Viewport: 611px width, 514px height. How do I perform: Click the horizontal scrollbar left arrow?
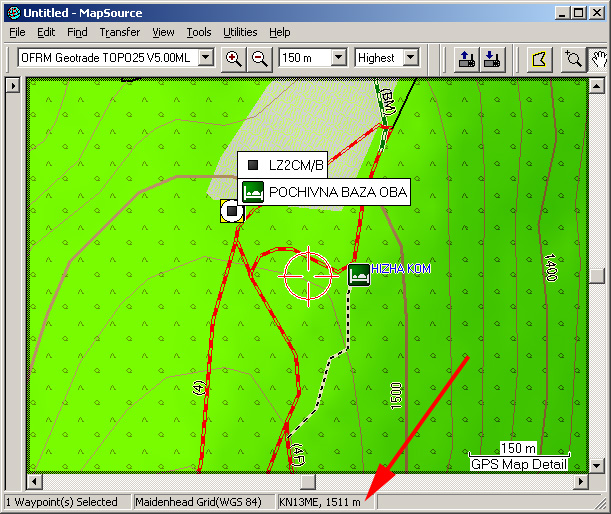35,482
